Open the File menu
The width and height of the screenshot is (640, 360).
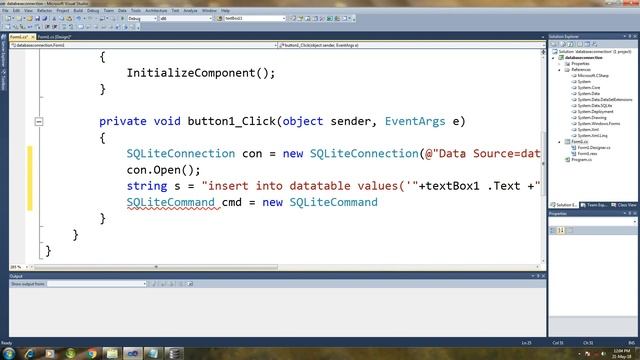tap(5, 11)
